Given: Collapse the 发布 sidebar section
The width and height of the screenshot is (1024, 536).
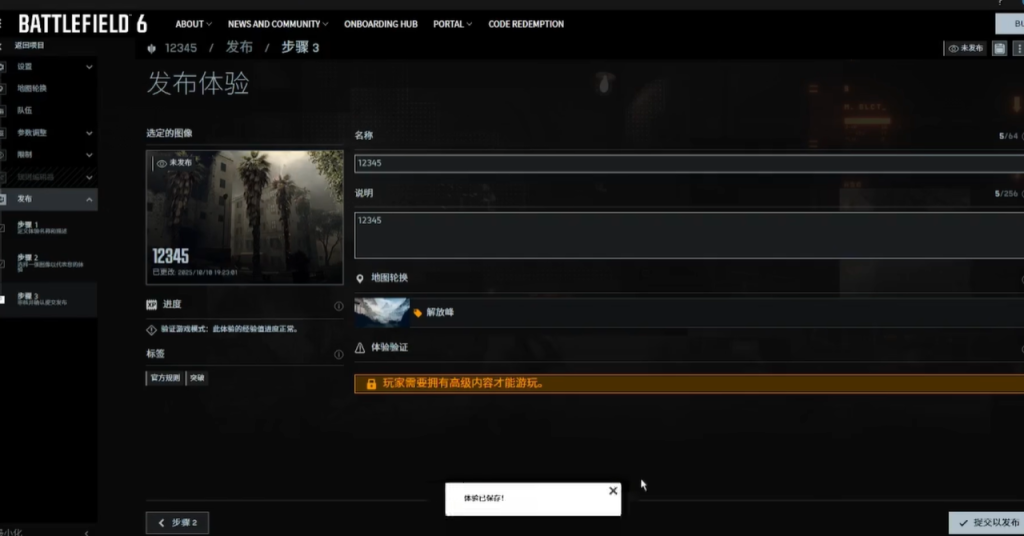Looking at the screenshot, I should pyautogui.click(x=89, y=200).
